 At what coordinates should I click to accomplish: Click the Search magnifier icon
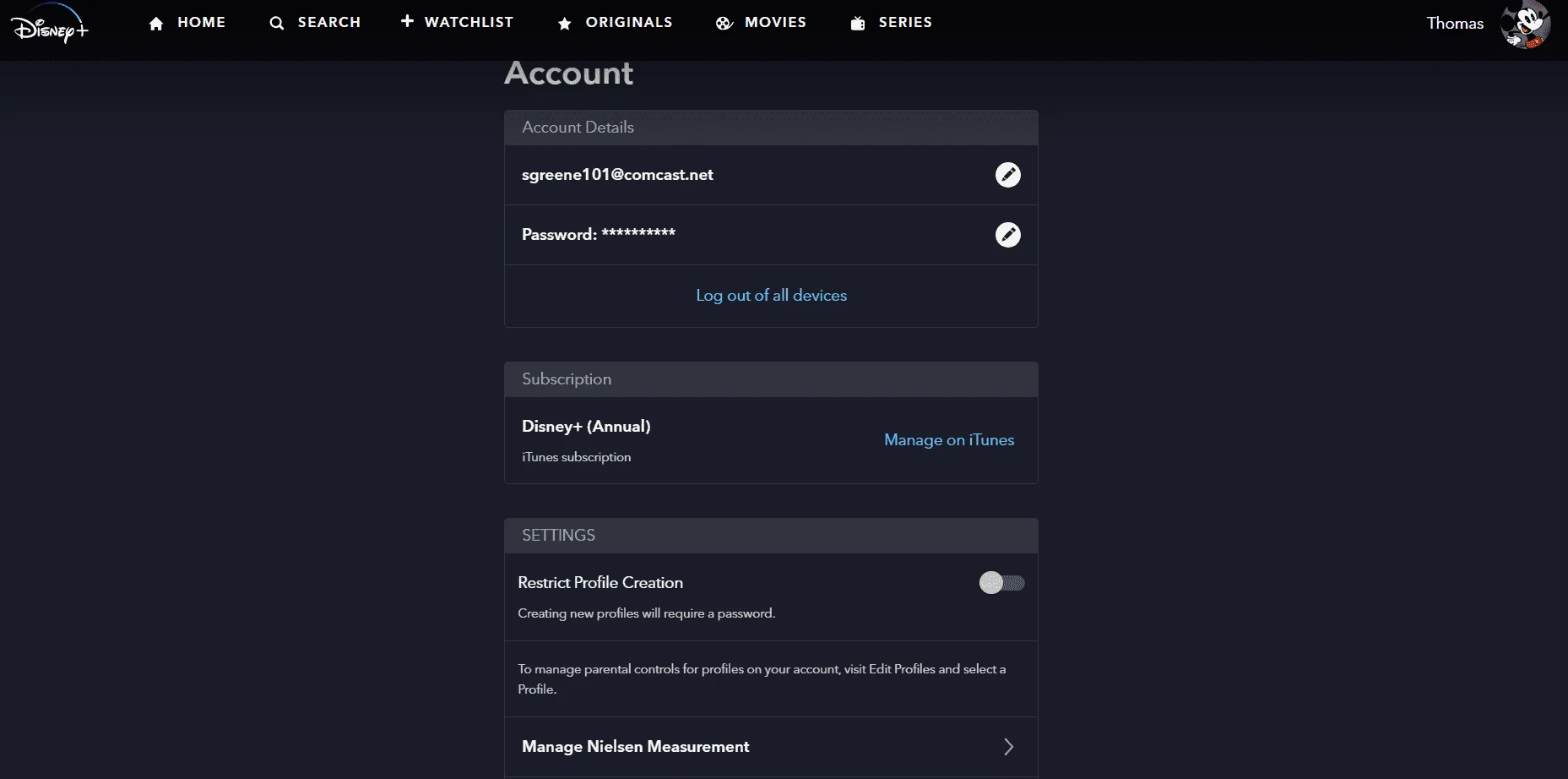pos(276,24)
